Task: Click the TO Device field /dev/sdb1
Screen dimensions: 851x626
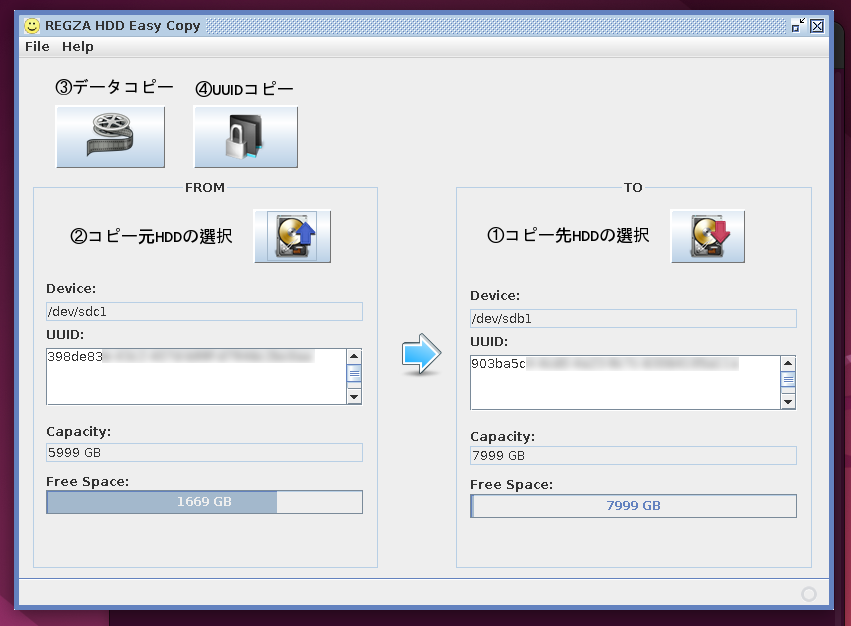Action: click(633, 319)
